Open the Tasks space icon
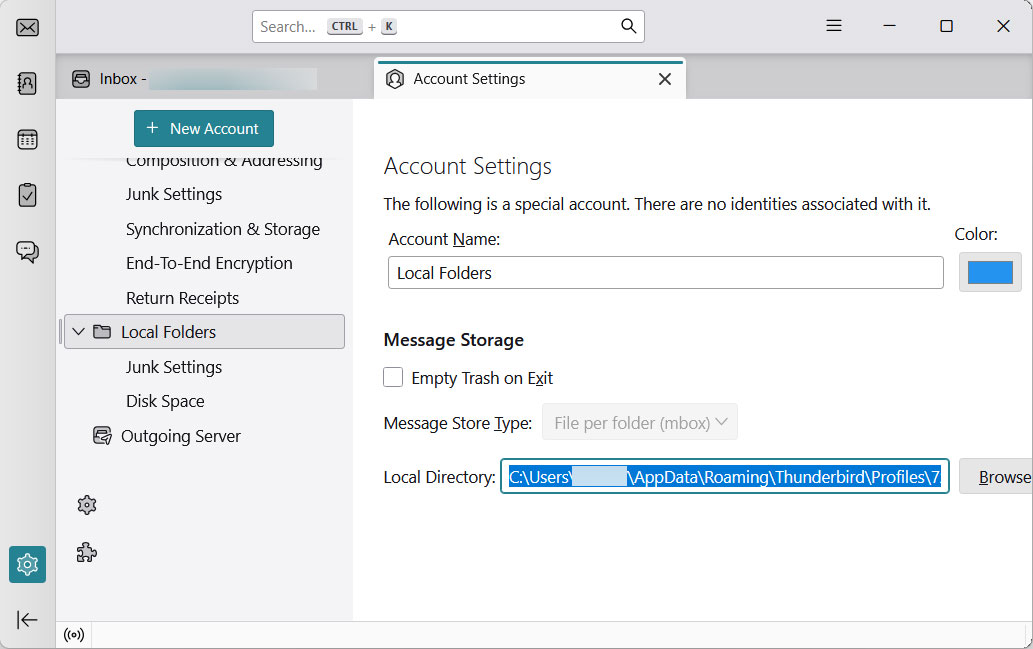The width and height of the screenshot is (1033, 649). click(28, 195)
